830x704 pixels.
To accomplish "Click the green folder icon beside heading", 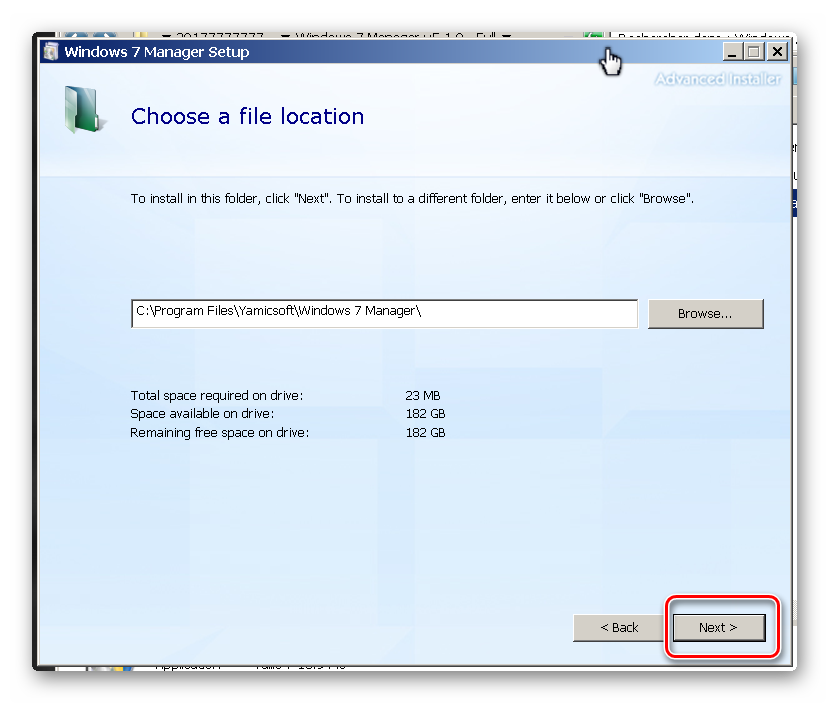I will pos(84,110).
